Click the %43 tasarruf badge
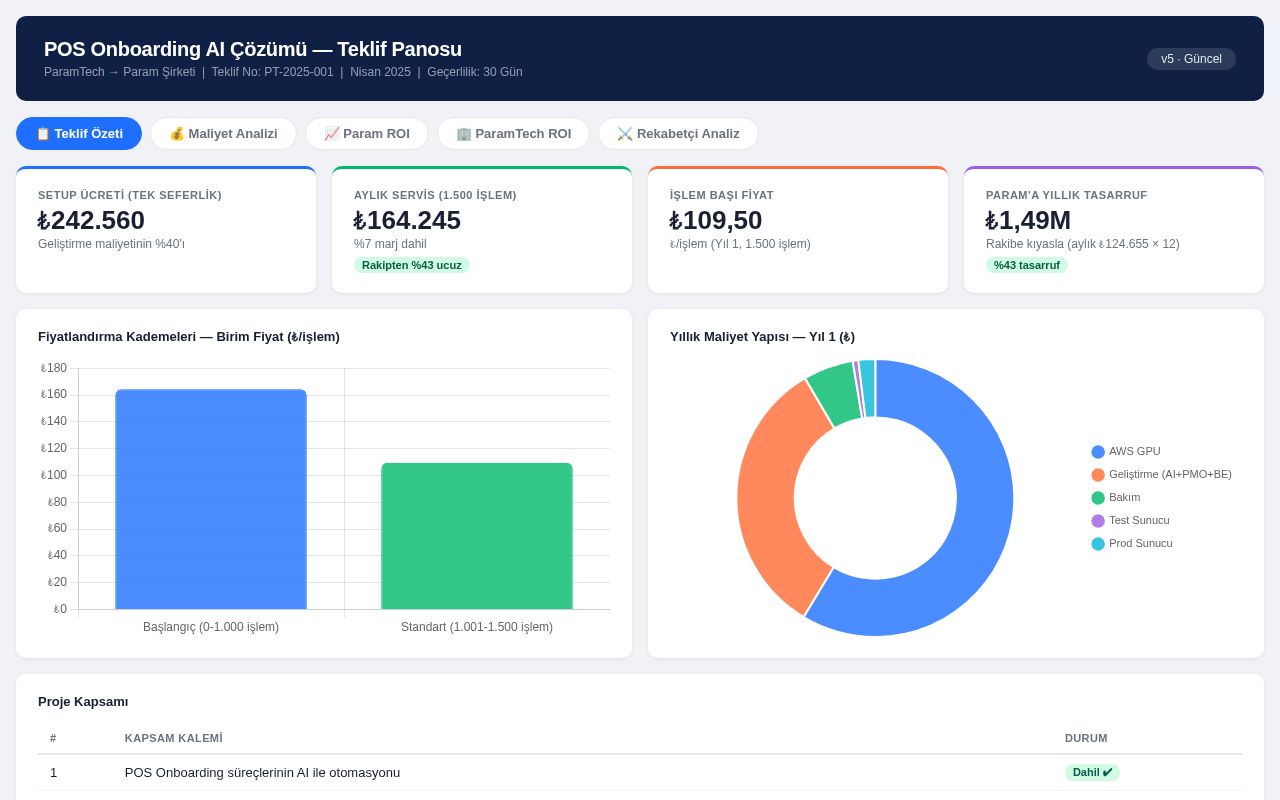The image size is (1280, 800). (x=1027, y=265)
